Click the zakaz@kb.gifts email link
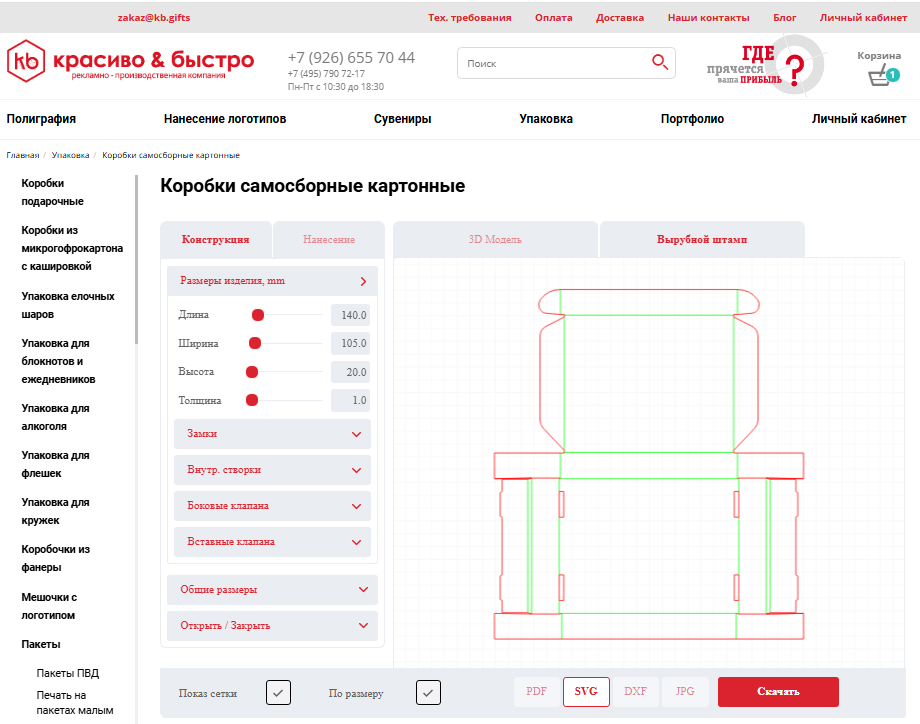The width and height of the screenshot is (920, 724). [154, 18]
